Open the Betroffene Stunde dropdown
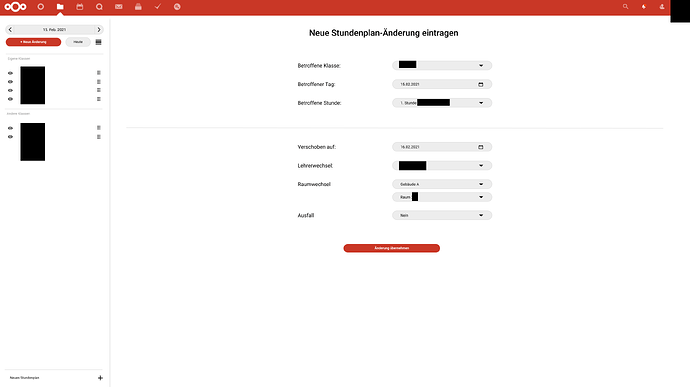 [442, 103]
